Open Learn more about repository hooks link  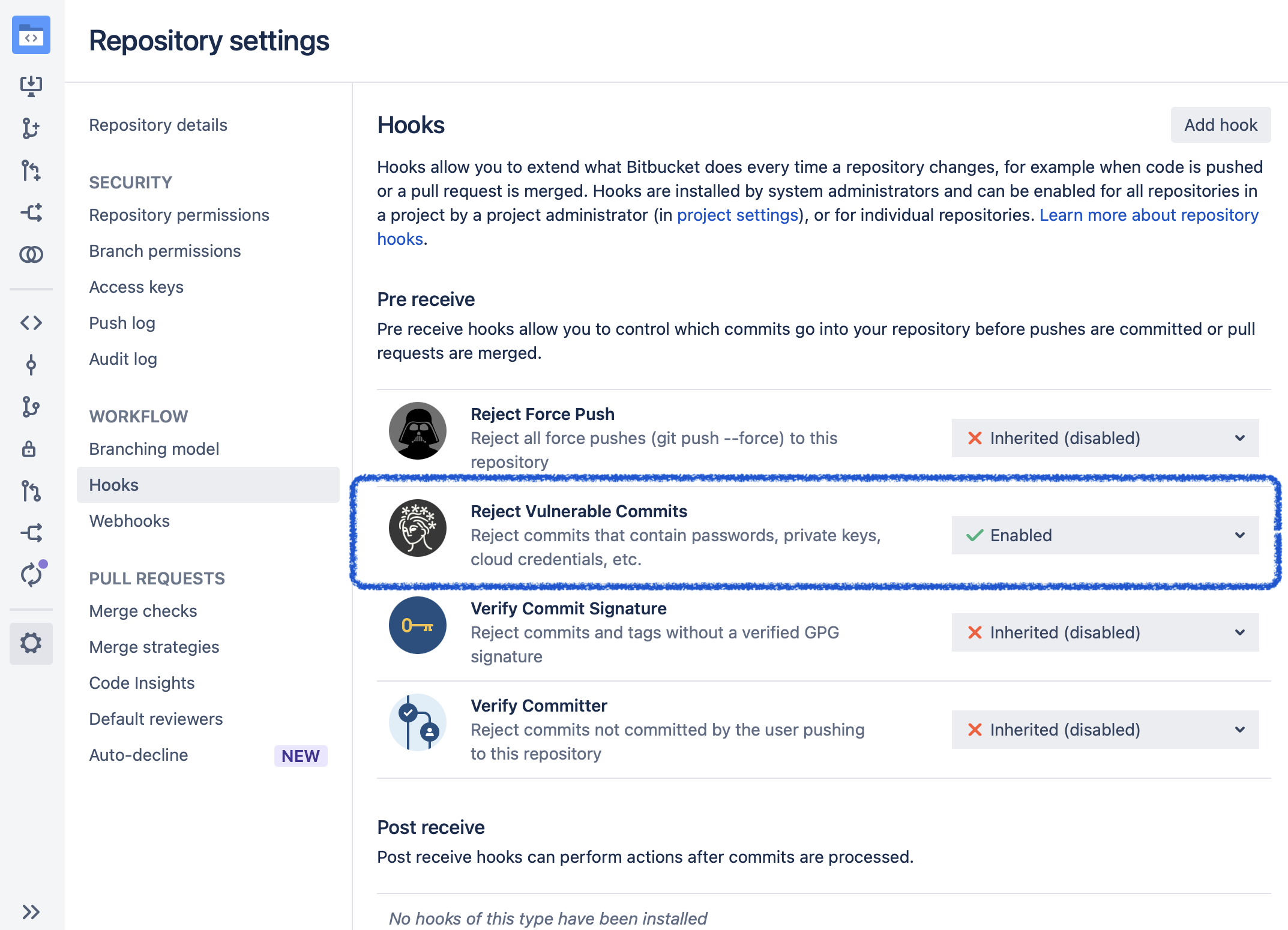(1148, 215)
